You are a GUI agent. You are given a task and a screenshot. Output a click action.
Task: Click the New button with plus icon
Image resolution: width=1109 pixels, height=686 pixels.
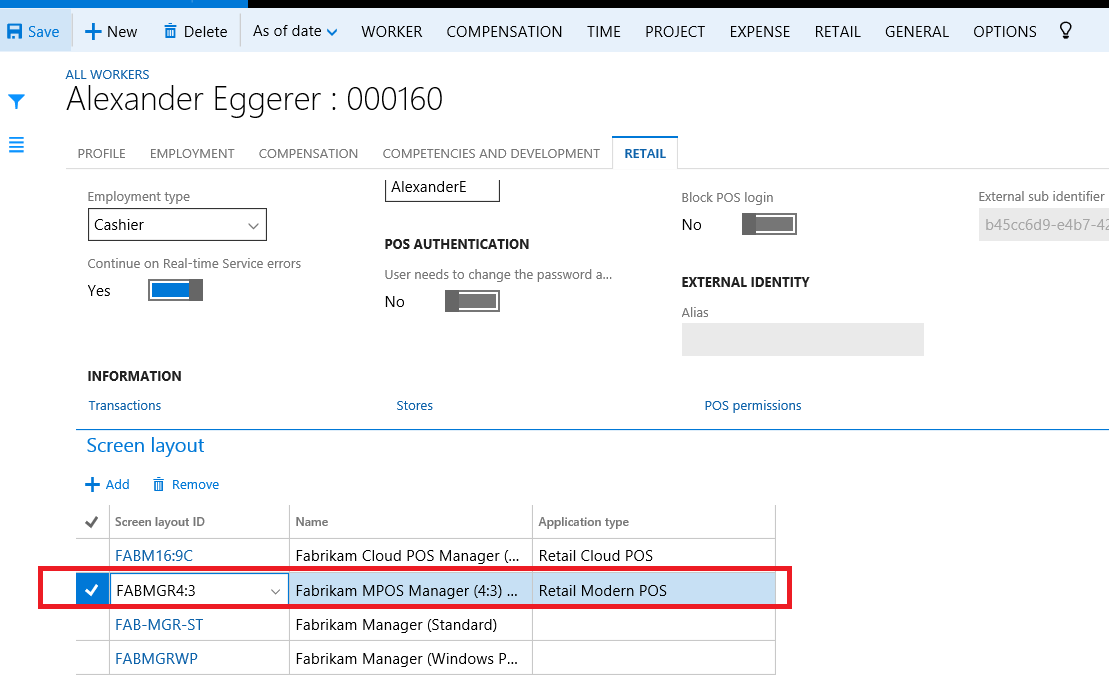(111, 32)
